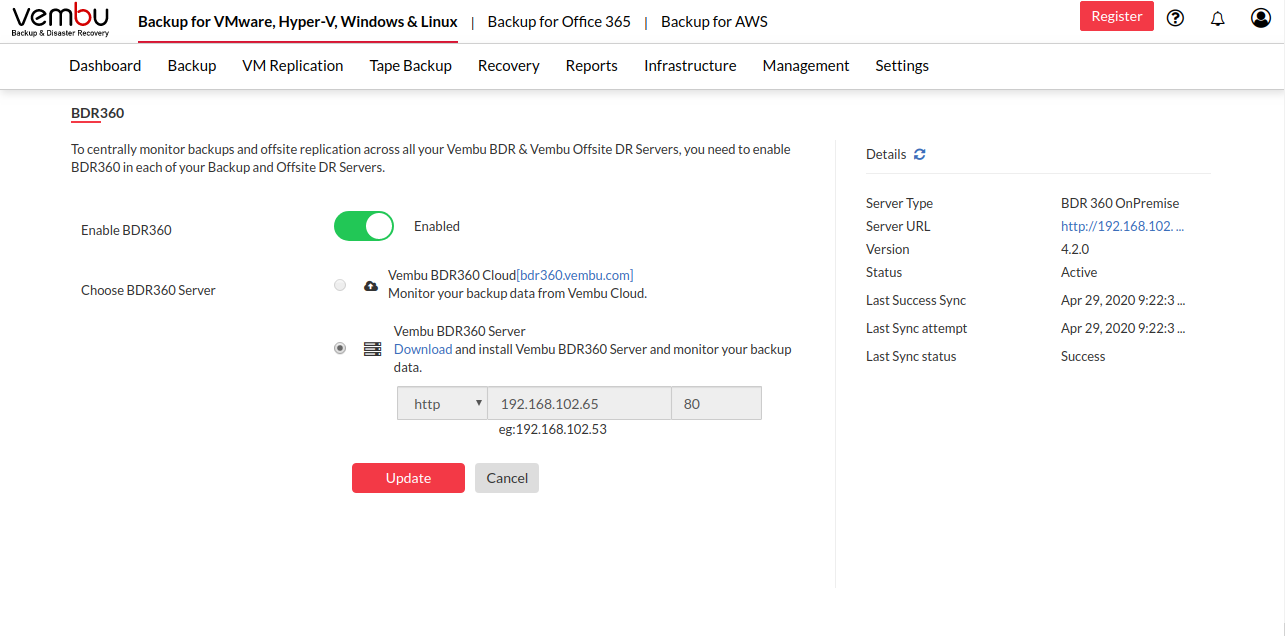Click the Last Success Sync timestamp value
This screenshot has height=636, width=1285.
tap(1123, 300)
